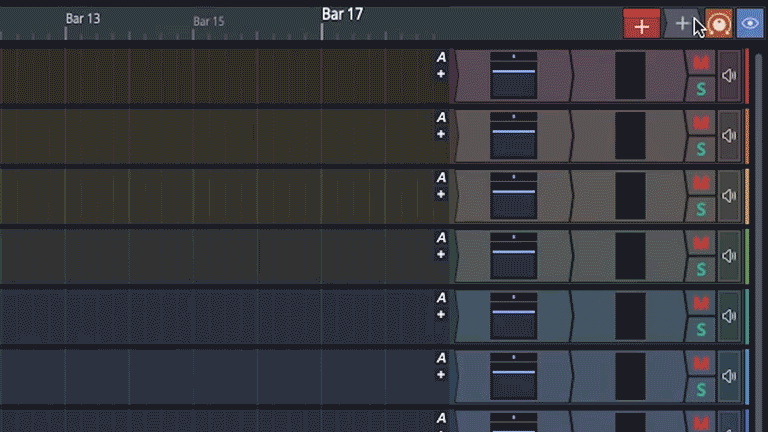Image resolution: width=768 pixels, height=432 pixels.
Task: Click level meter on sixth blue track
Action: coord(630,377)
